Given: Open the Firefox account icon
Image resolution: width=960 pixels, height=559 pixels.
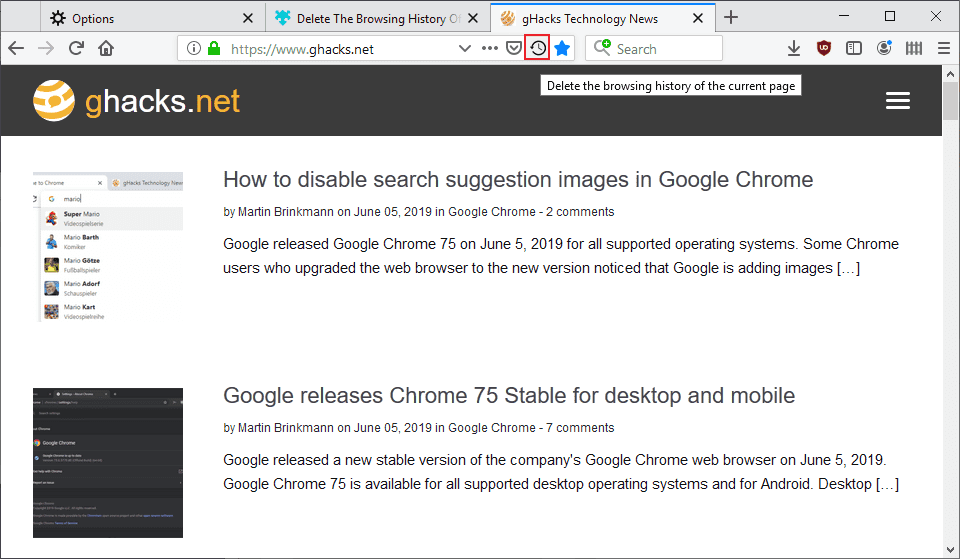Looking at the screenshot, I should coord(884,48).
